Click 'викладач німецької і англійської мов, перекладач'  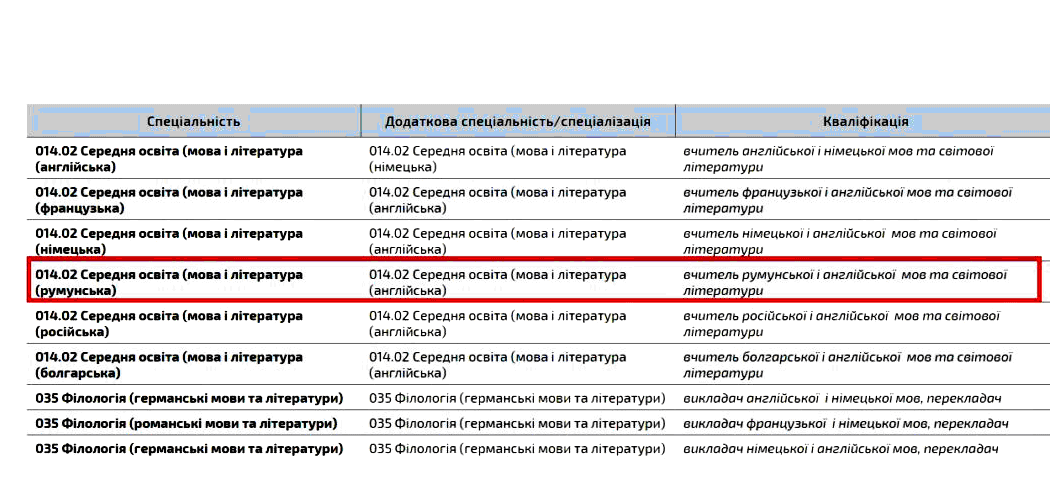(x=840, y=449)
